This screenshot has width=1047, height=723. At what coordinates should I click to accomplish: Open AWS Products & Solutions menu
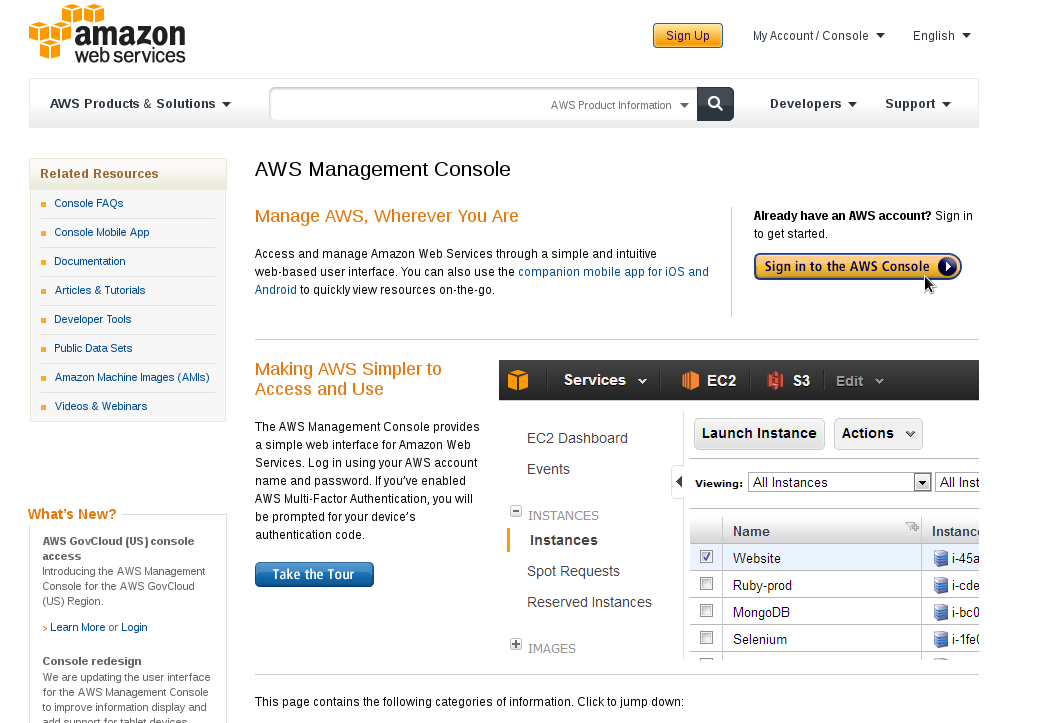(x=140, y=104)
